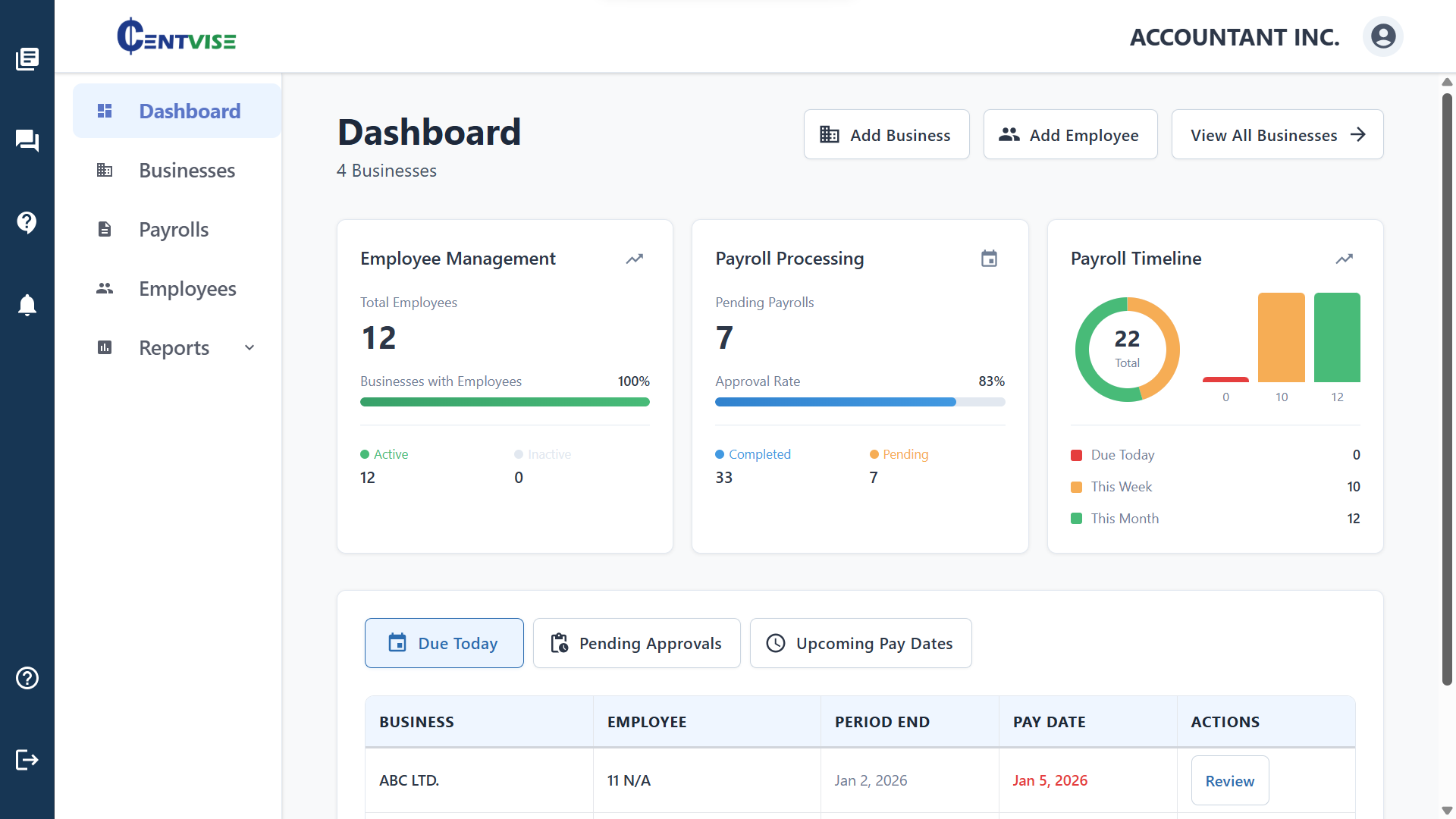Click the Approval Rate progress bar
Viewport: 1456px width, 819px height.
click(859, 402)
